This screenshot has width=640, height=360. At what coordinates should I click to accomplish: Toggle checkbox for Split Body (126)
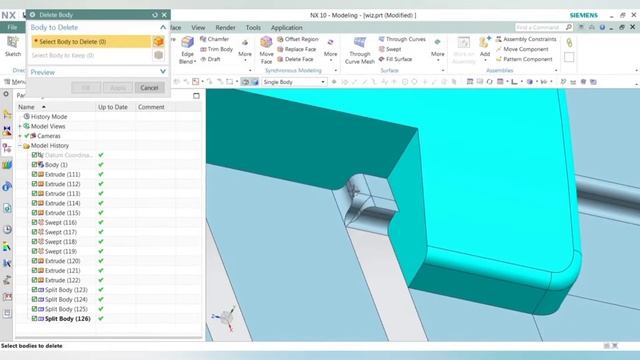click(34, 319)
